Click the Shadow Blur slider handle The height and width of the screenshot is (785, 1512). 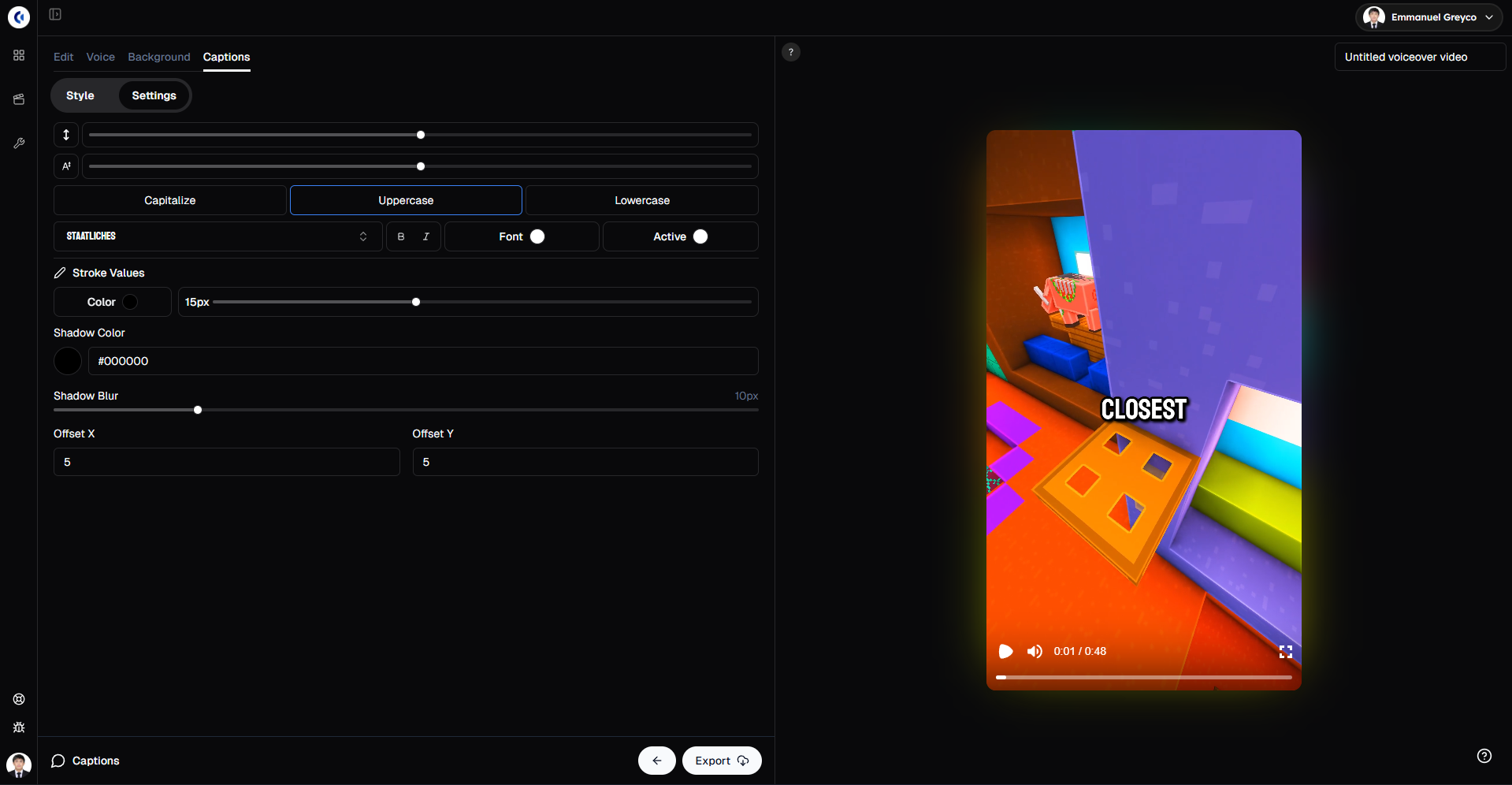pyautogui.click(x=198, y=410)
